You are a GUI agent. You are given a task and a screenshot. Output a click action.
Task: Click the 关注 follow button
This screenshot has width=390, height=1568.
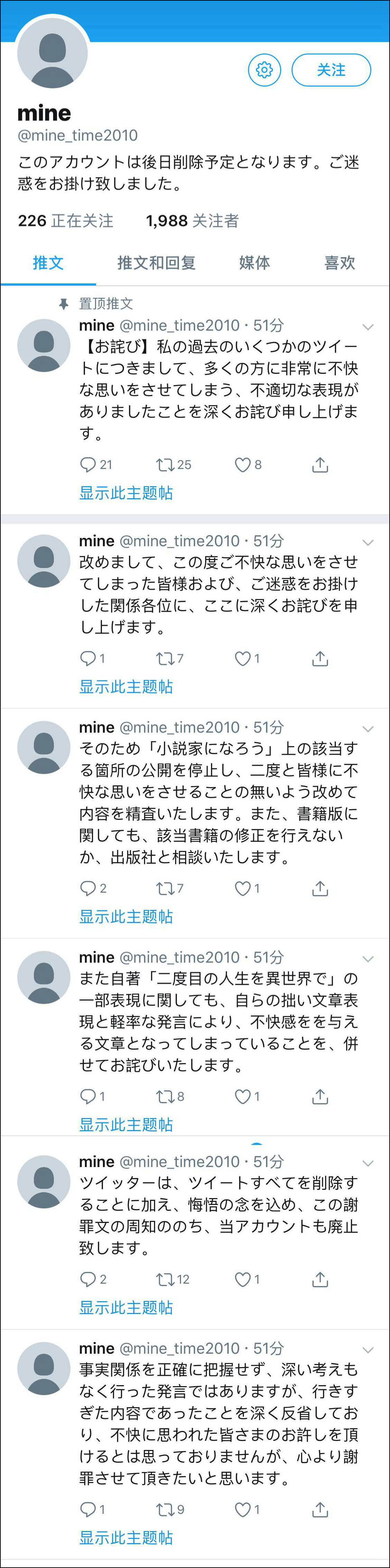[332, 70]
